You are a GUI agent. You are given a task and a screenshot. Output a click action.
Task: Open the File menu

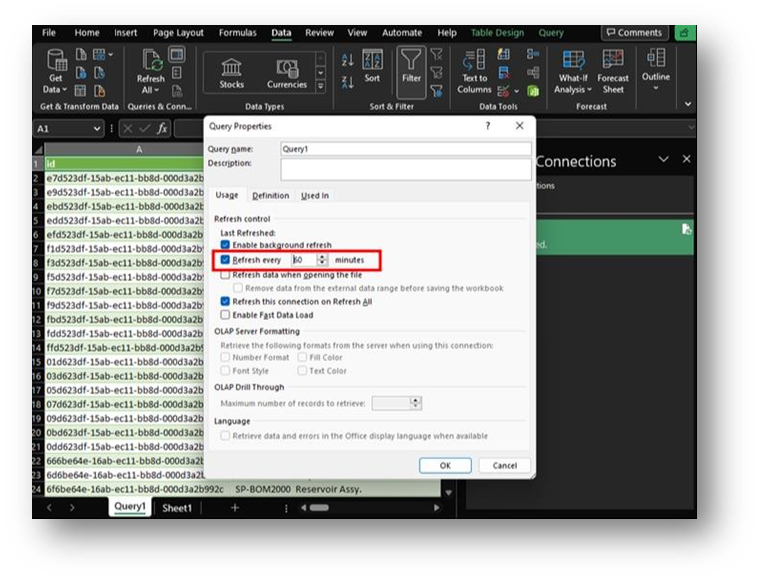point(49,32)
